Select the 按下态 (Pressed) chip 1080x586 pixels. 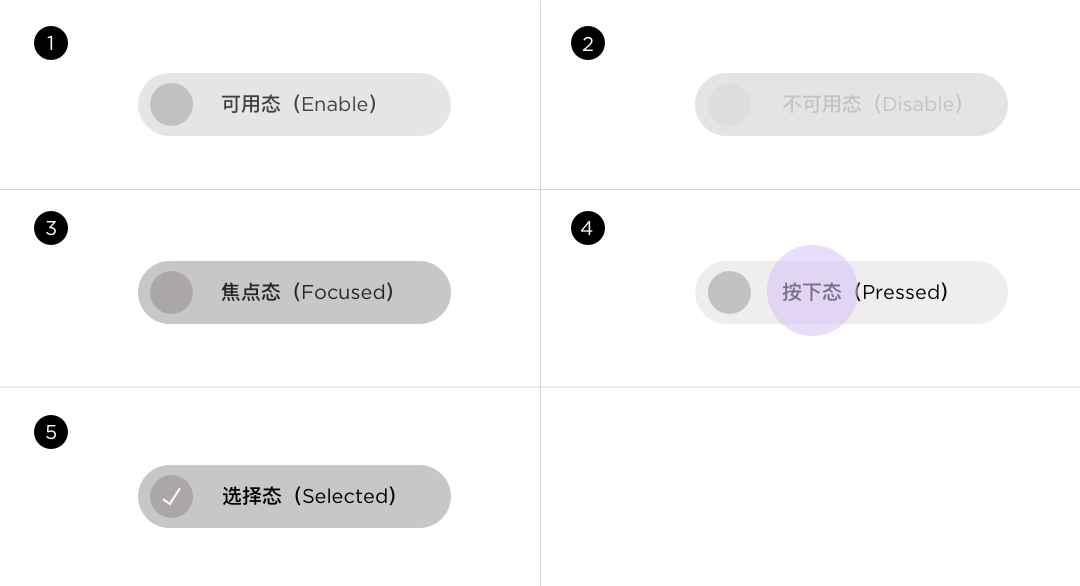point(851,293)
